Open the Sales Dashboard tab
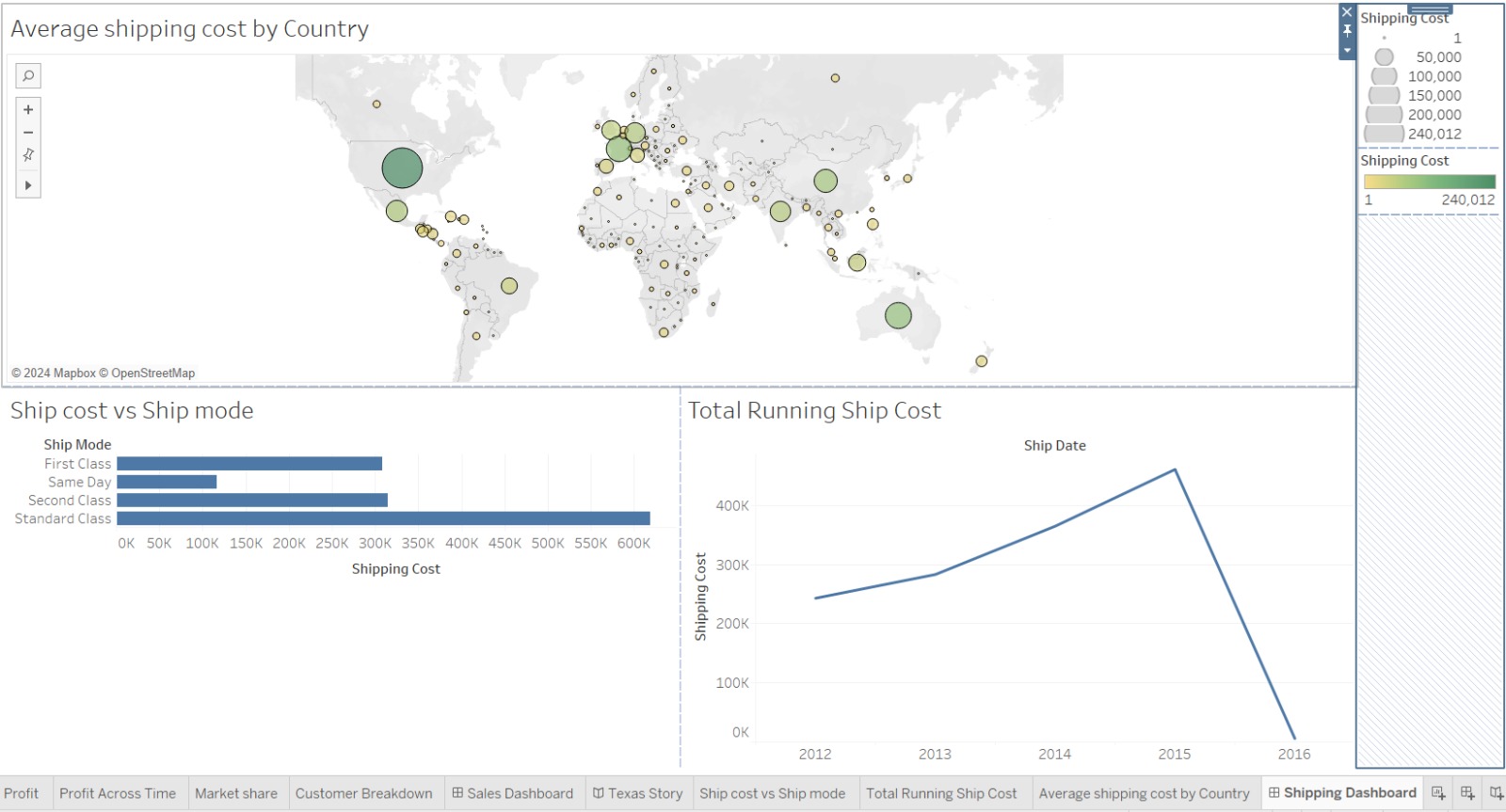 point(513,793)
